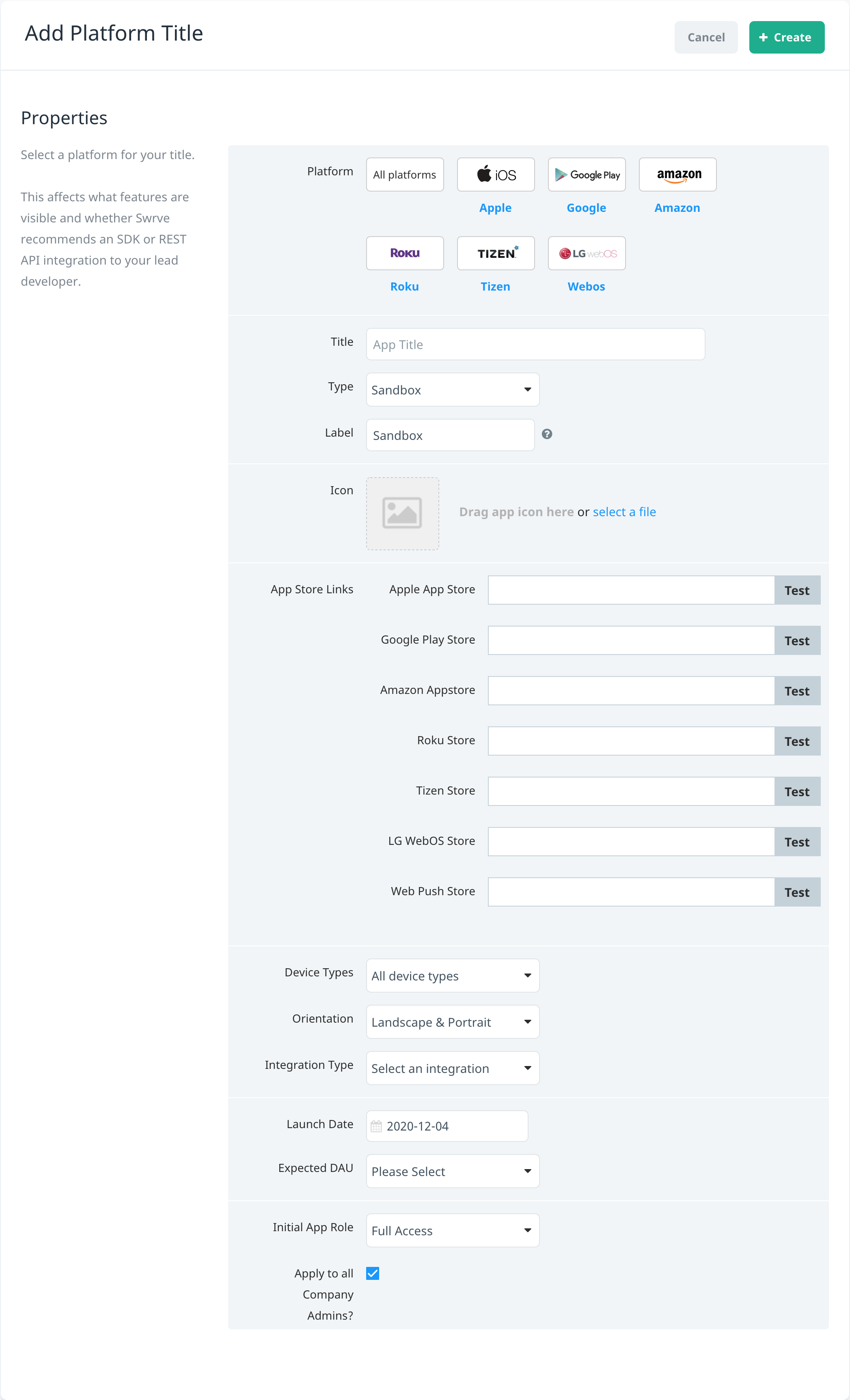Choose the Tizen platform logo
This screenshot has width=850, height=1400.
496,253
